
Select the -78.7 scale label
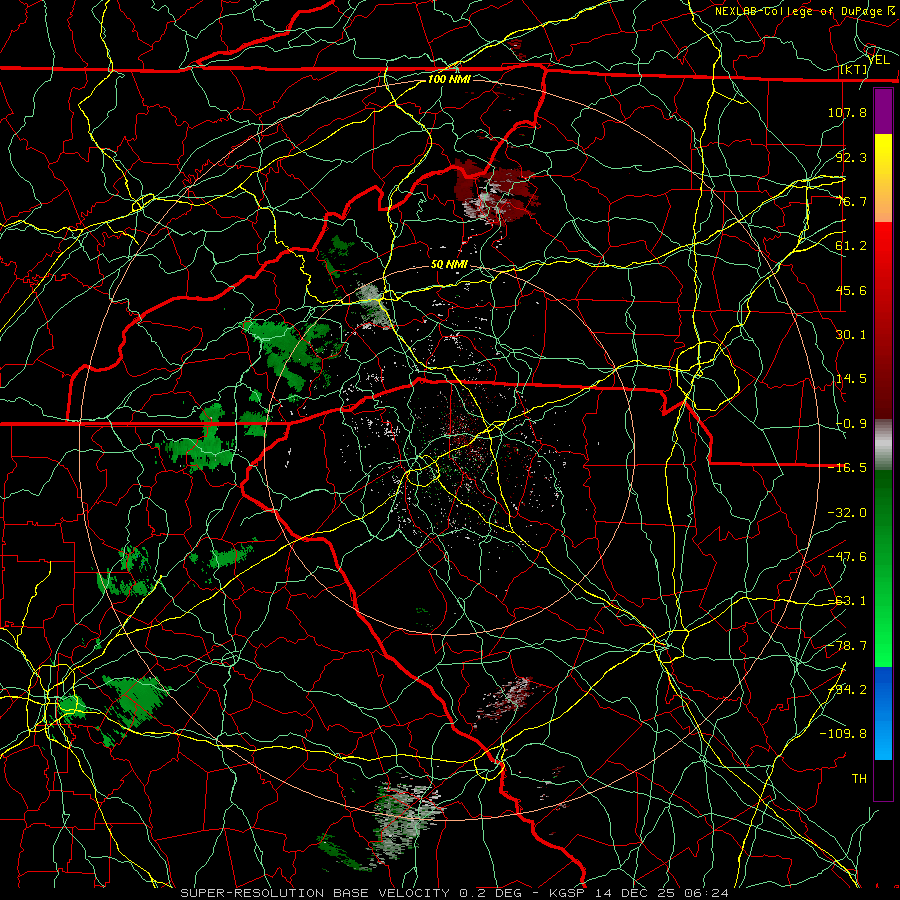click(847, 646)
